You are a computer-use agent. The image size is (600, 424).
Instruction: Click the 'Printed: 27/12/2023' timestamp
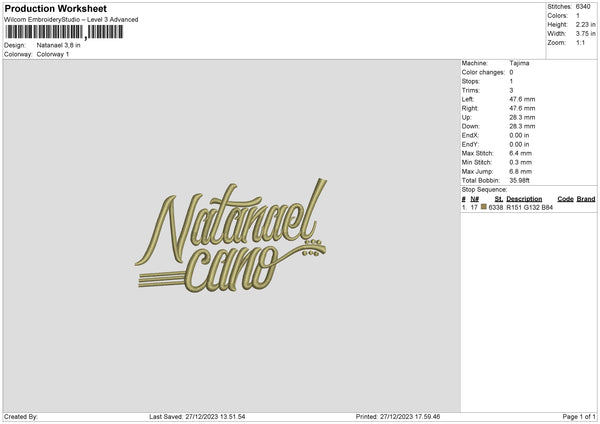pyautogui.click(x=398, y=416)
